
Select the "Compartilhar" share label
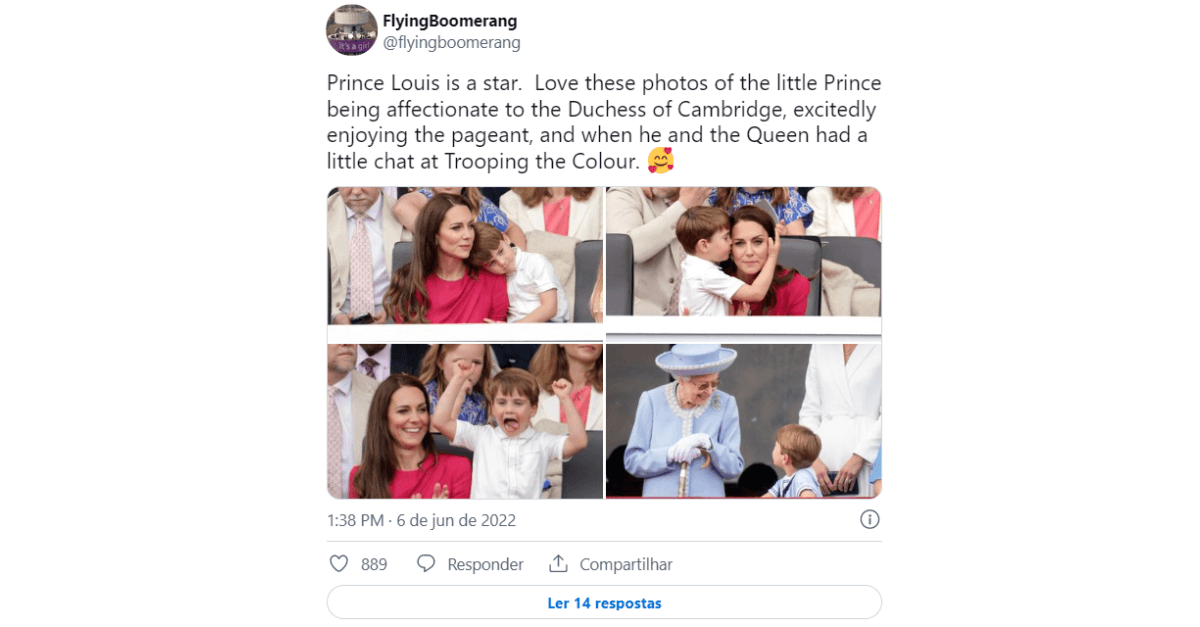[626, 565]
